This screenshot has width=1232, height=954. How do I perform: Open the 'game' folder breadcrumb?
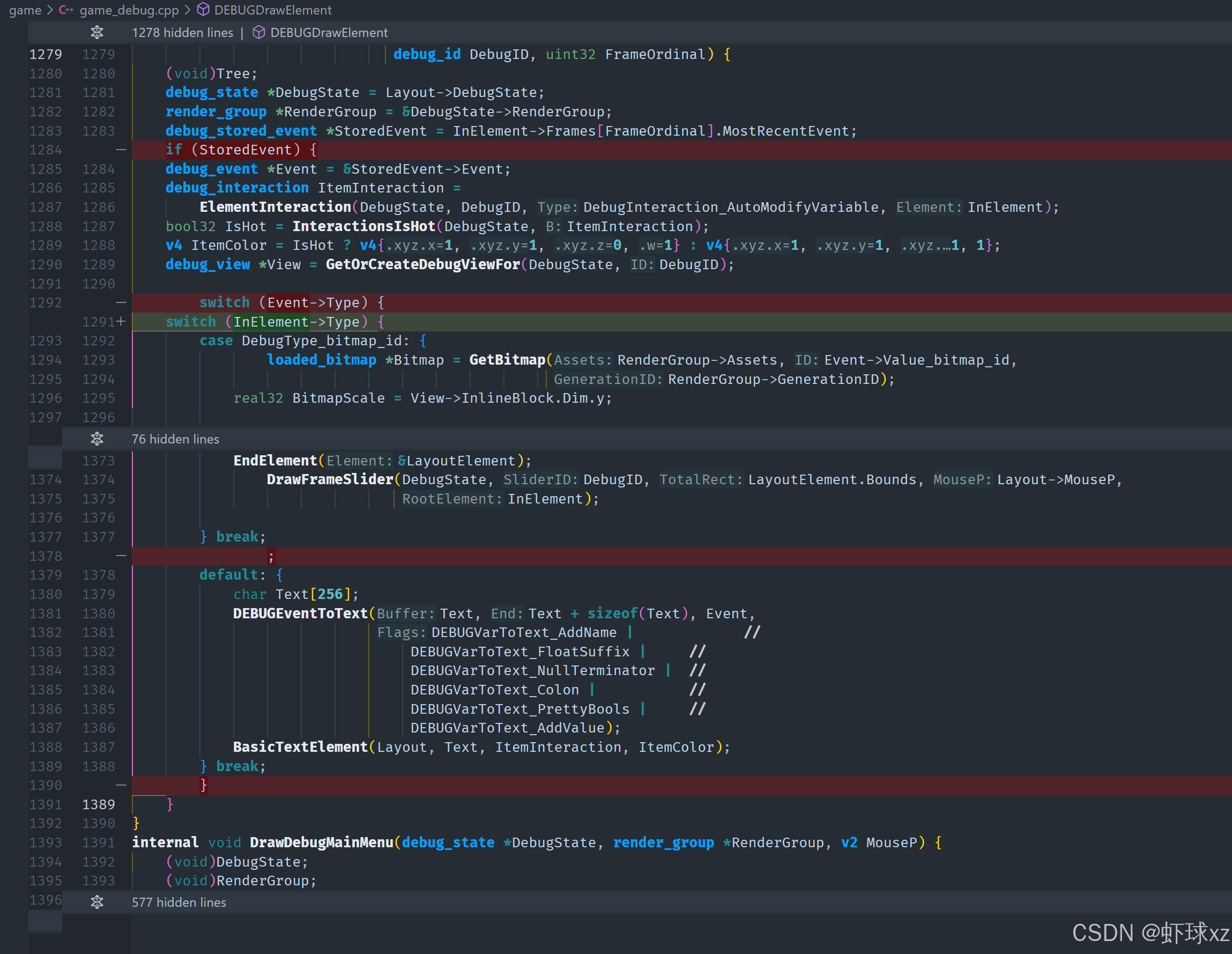pyautogui.click(x=25, y=10)
